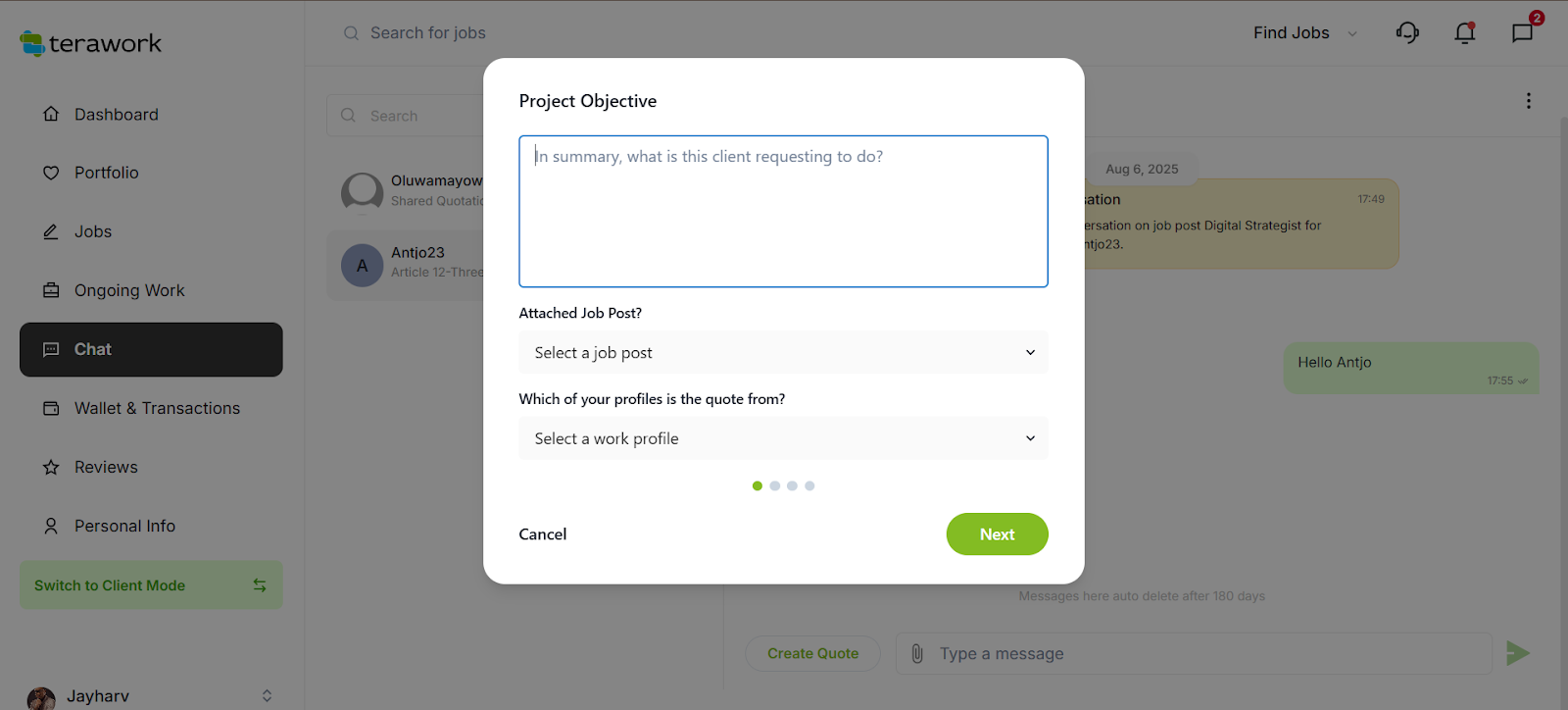
Task: Jump to the second step dot
Action: [x=775, y=485]
